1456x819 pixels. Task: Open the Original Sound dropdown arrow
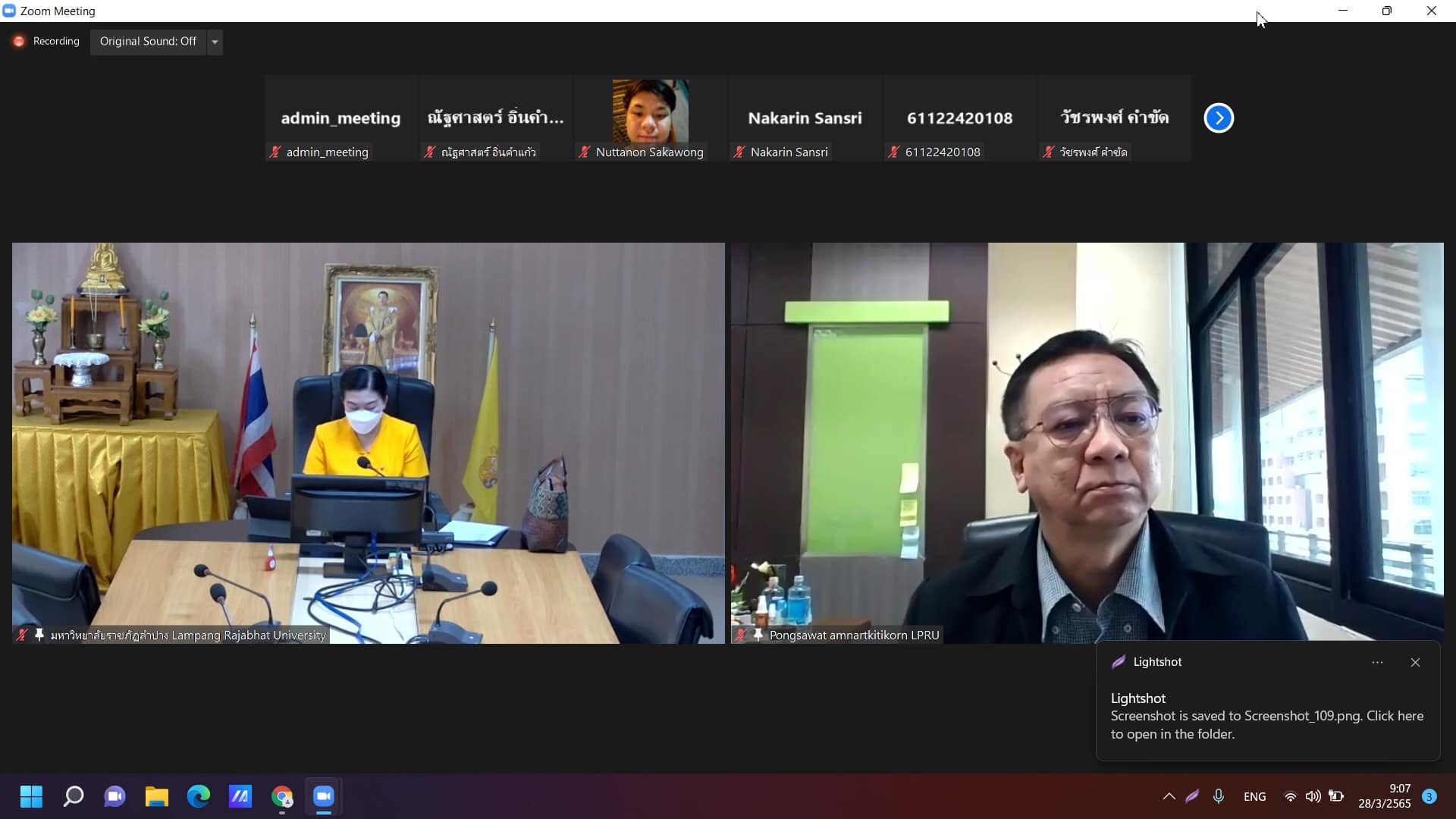tap(215, 42)
